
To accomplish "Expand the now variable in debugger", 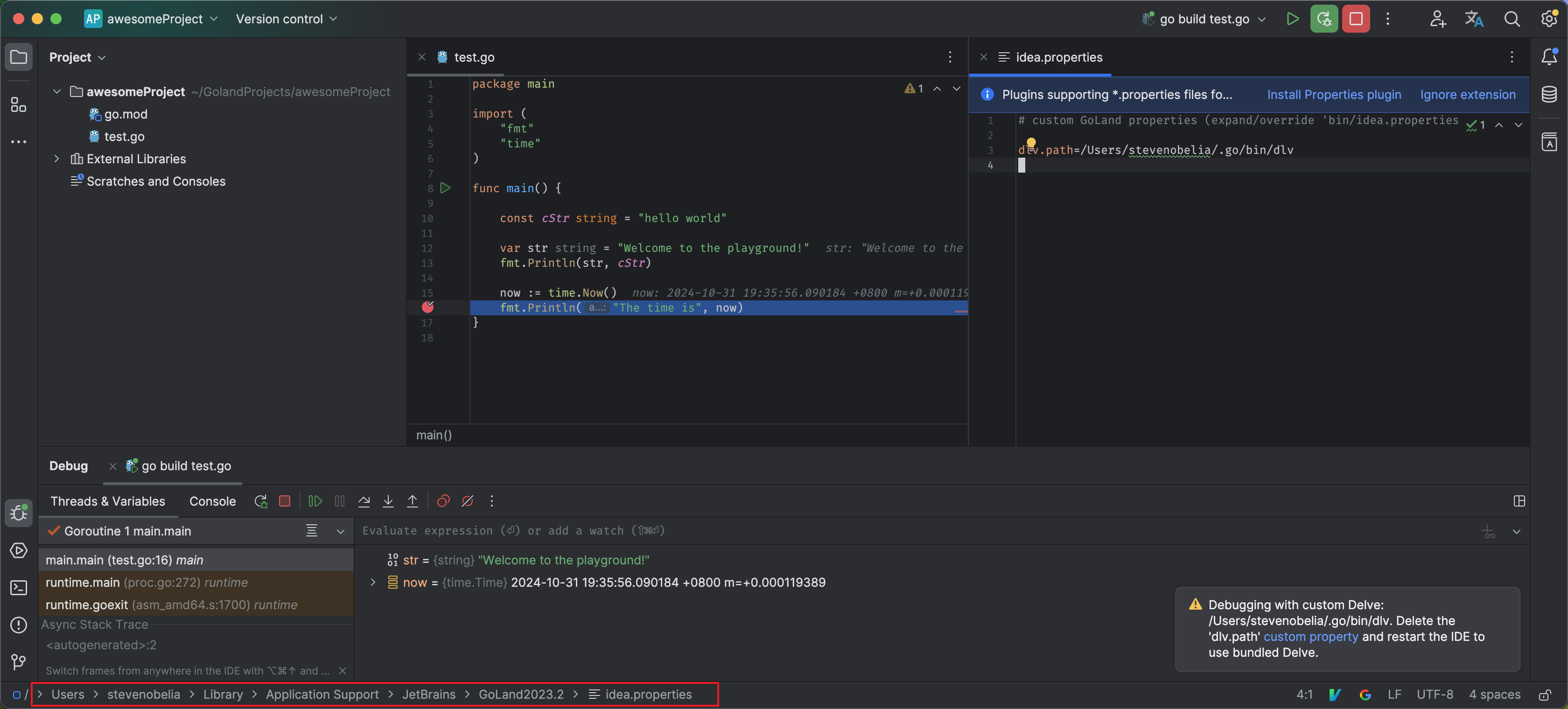I will tap(373, 583).
